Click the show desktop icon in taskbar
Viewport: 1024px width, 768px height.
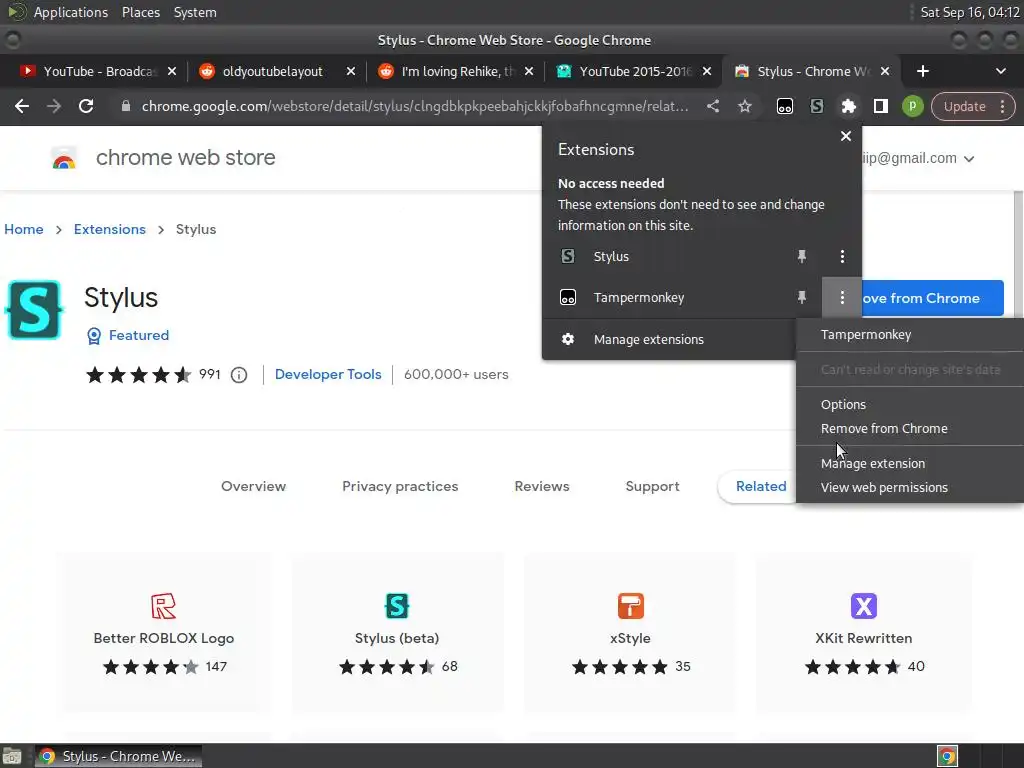(x=12, y=756)
